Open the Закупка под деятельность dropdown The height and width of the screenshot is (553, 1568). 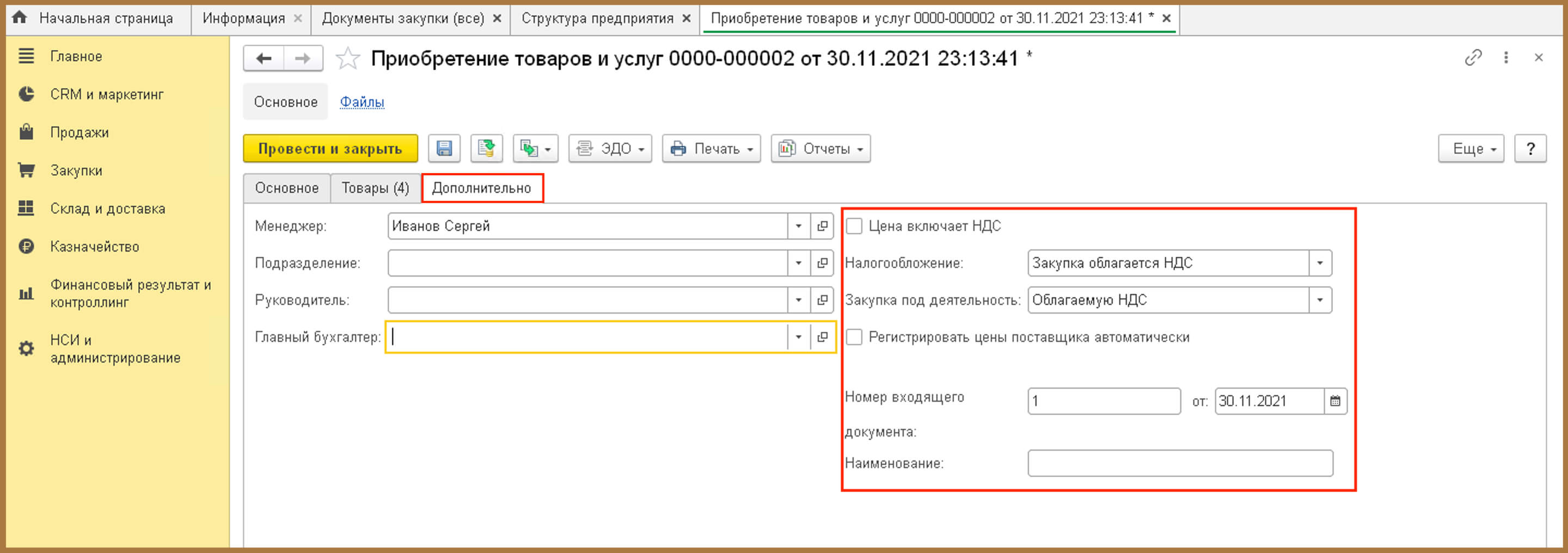click(1320, 300)
